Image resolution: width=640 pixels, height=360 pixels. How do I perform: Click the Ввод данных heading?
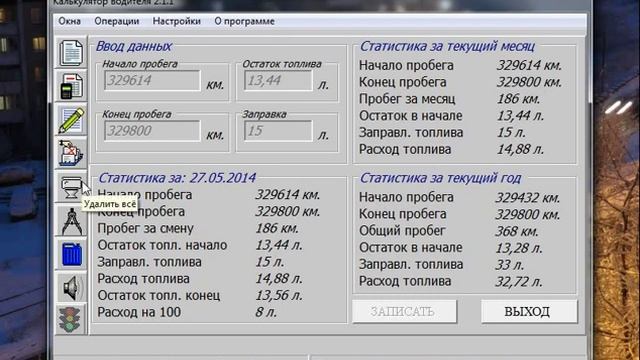[x=133, y=47]
